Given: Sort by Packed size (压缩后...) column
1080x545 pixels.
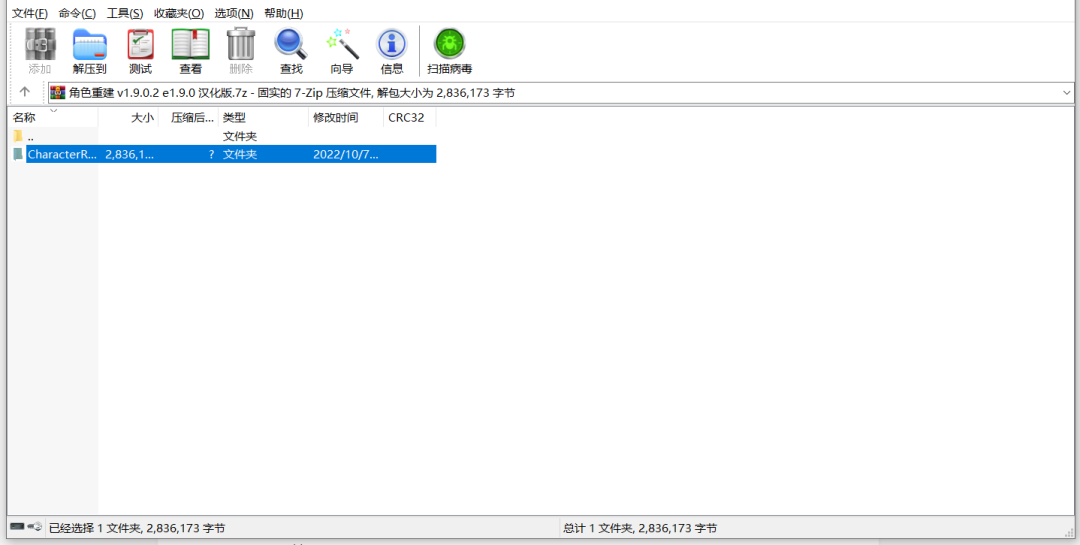Looking at the screenshot, I should click(x=189, y=118).
